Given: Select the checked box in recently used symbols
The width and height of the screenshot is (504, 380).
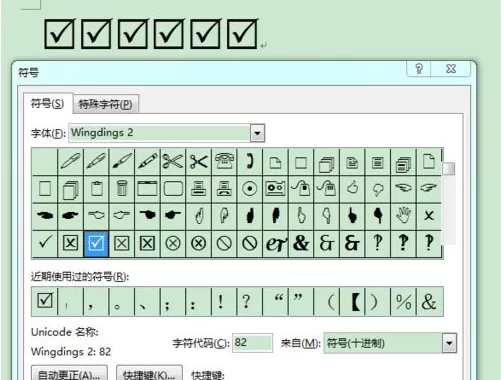Looking at the screenshot, I should tap(45, 301).
